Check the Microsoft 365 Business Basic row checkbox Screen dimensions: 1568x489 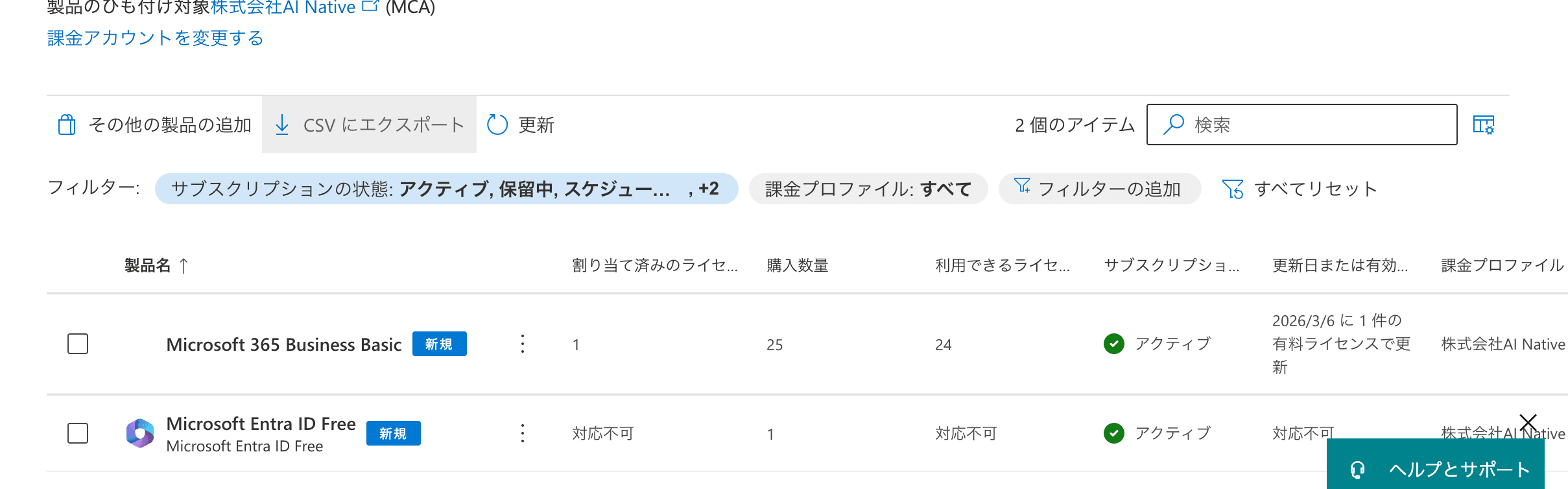coord(77,344)
